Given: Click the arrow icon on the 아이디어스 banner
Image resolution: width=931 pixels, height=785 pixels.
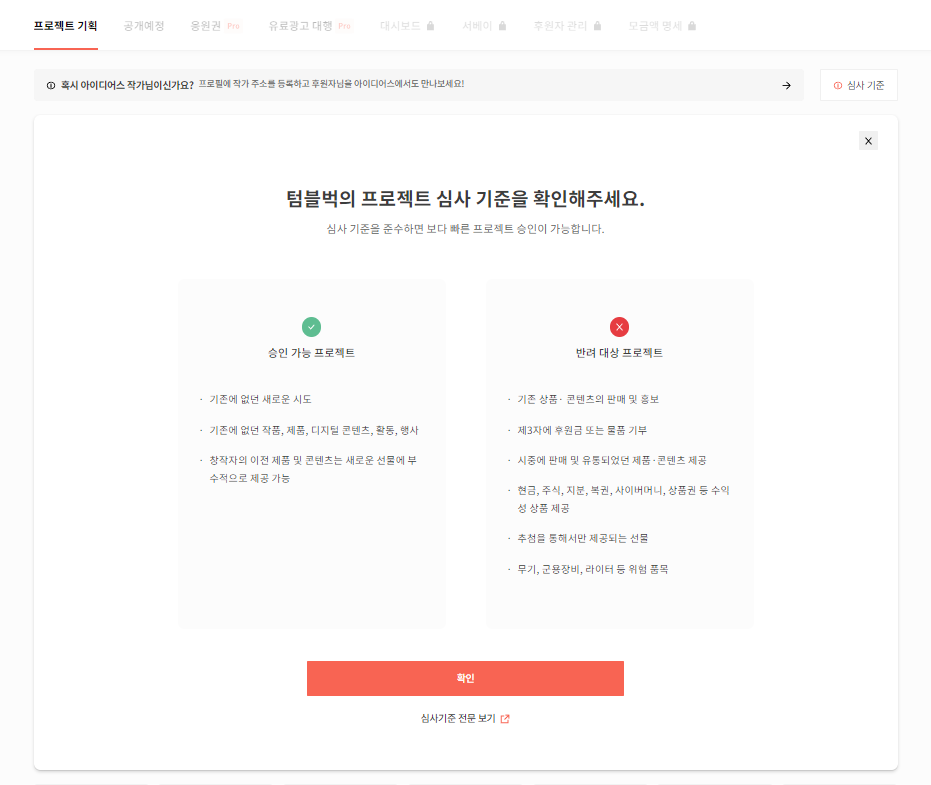Looking at the screenshot, I should (786, 86).
